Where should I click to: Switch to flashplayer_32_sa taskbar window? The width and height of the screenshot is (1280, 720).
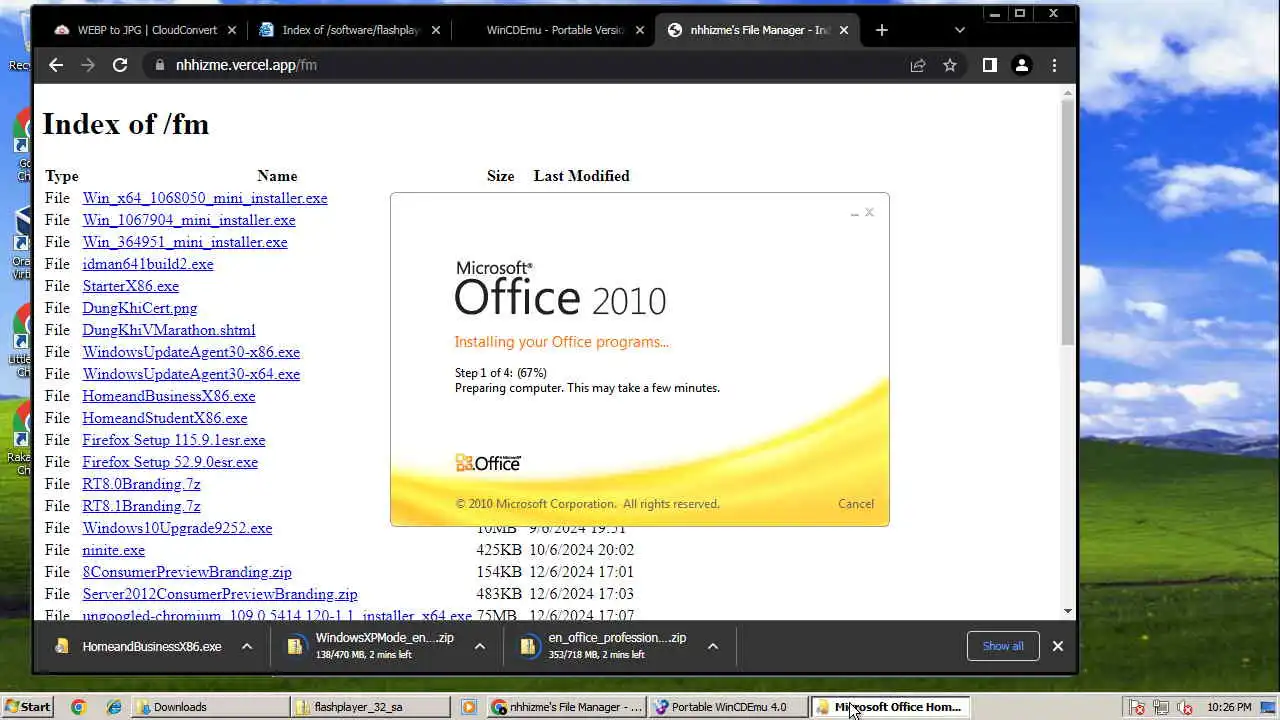pyautogui.click(x=371, y=707)
